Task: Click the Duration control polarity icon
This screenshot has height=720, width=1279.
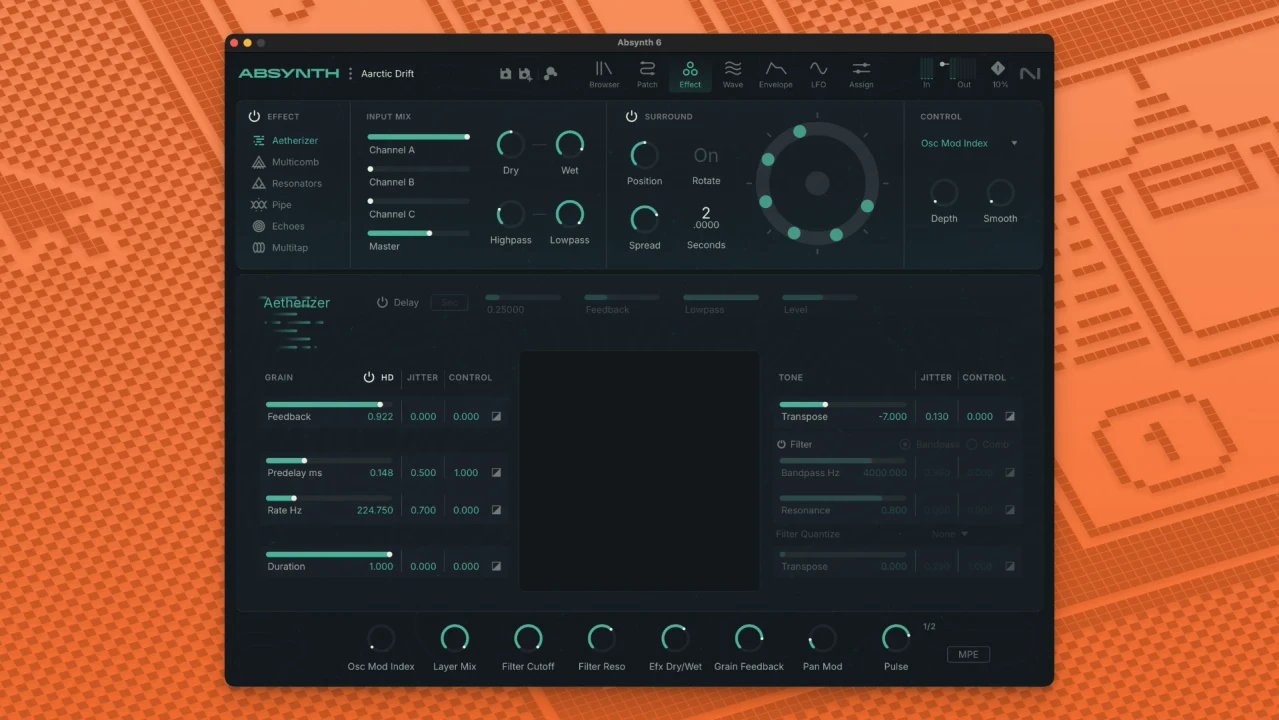Action: coord(496,566)
